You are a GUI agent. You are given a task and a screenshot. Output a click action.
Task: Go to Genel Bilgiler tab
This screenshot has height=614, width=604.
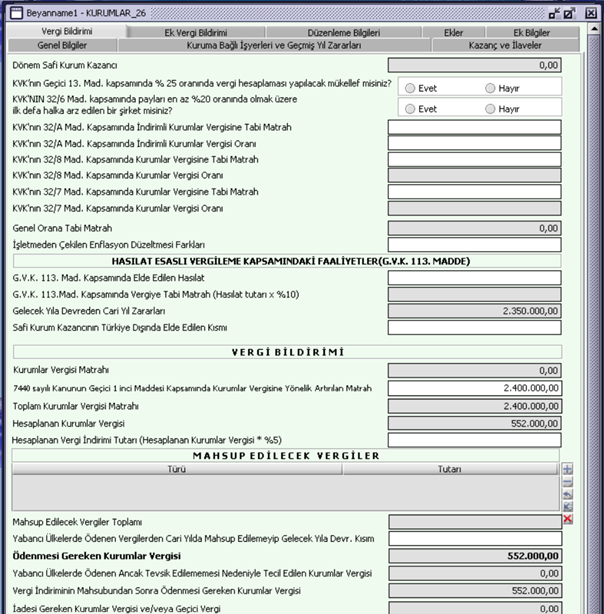pyautogui.click(x=62, y=45)
